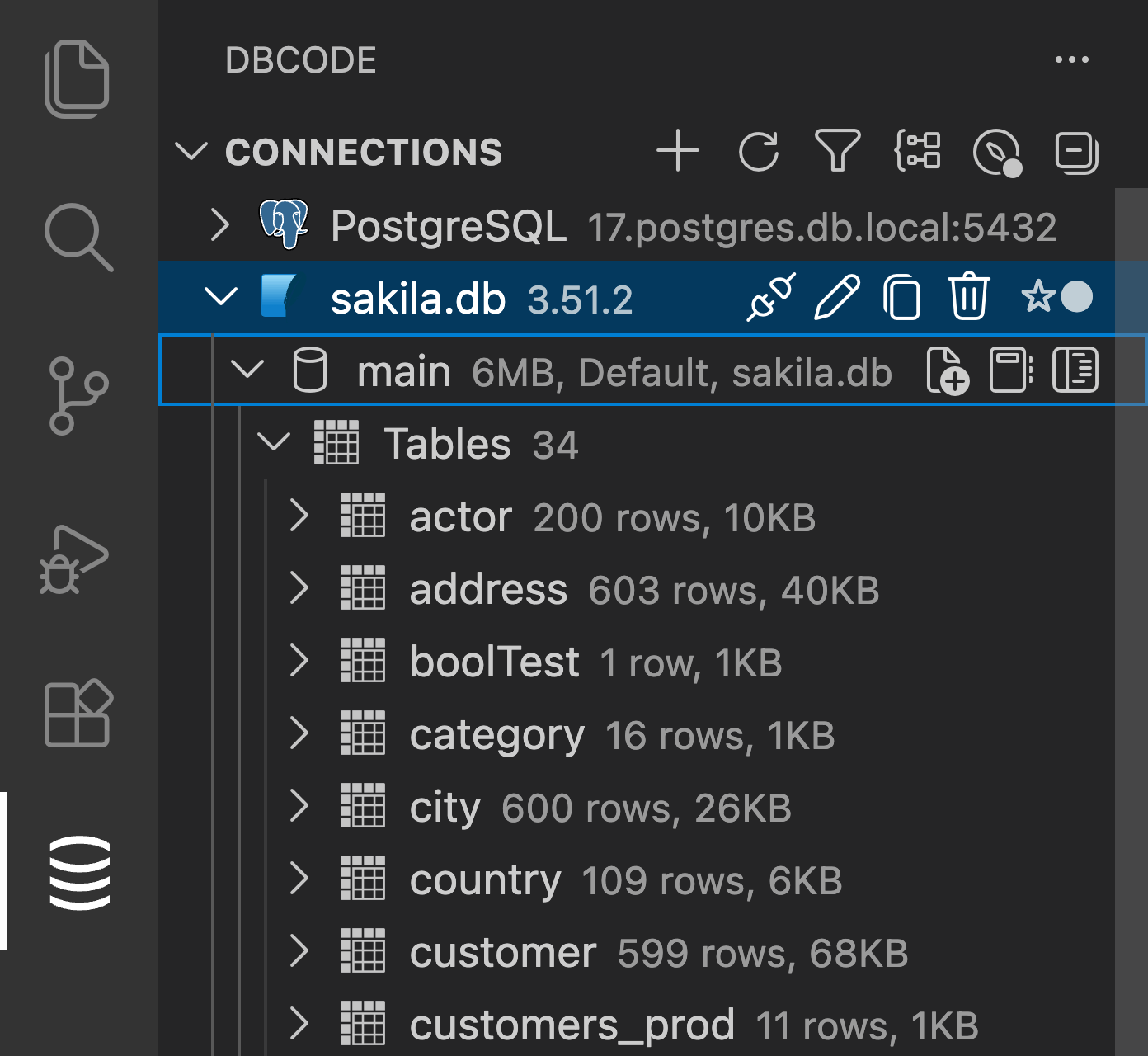Open the Explorer view in activity bar
Screen dimensions: 1148x1056
tap(77, 78)
